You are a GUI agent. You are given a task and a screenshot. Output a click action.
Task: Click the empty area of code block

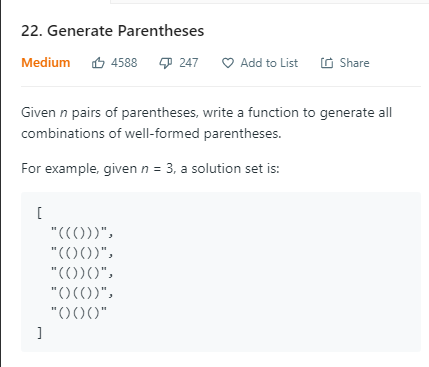[x=267, y=273]
